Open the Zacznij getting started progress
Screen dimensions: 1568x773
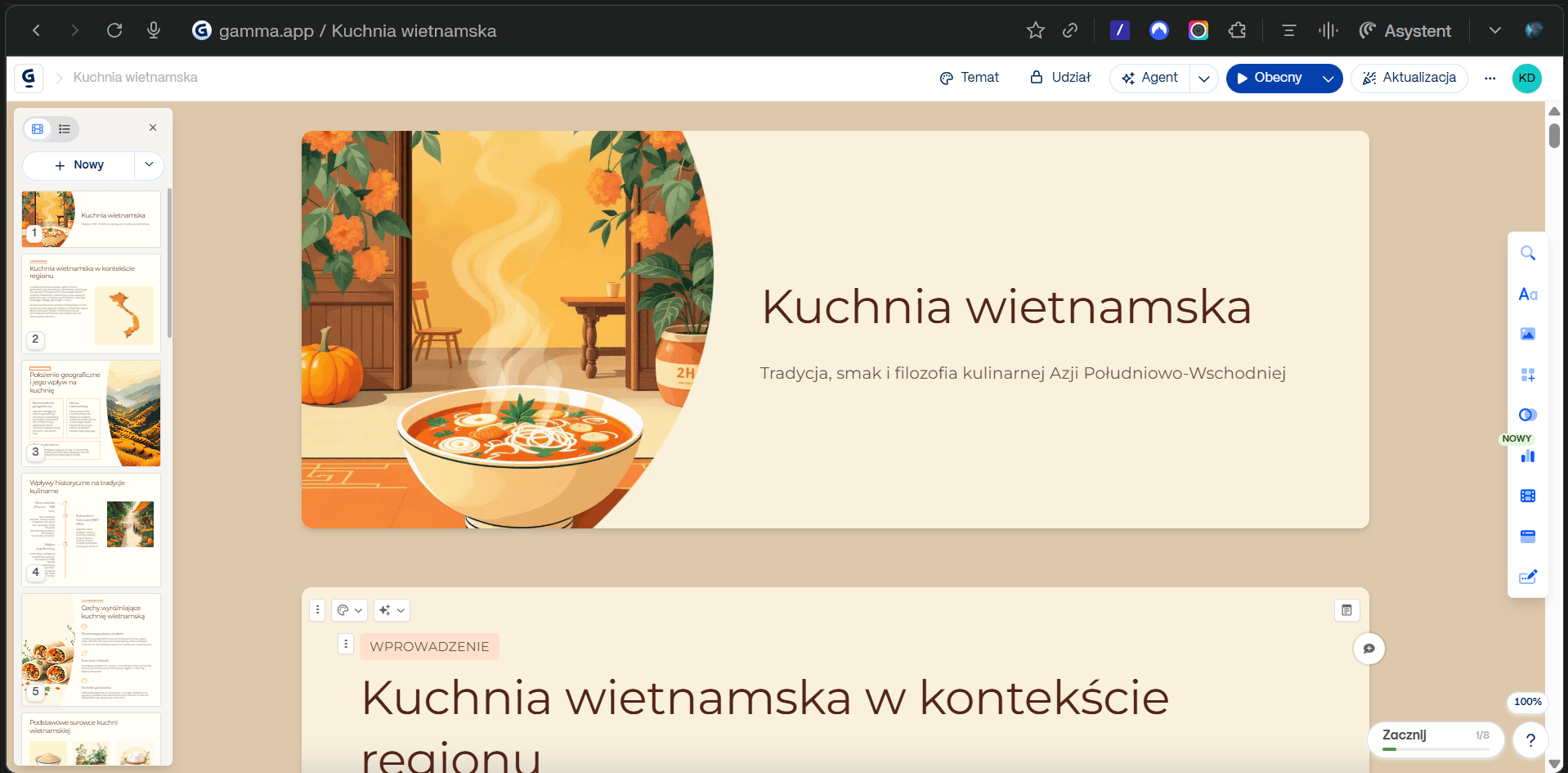1436,739
